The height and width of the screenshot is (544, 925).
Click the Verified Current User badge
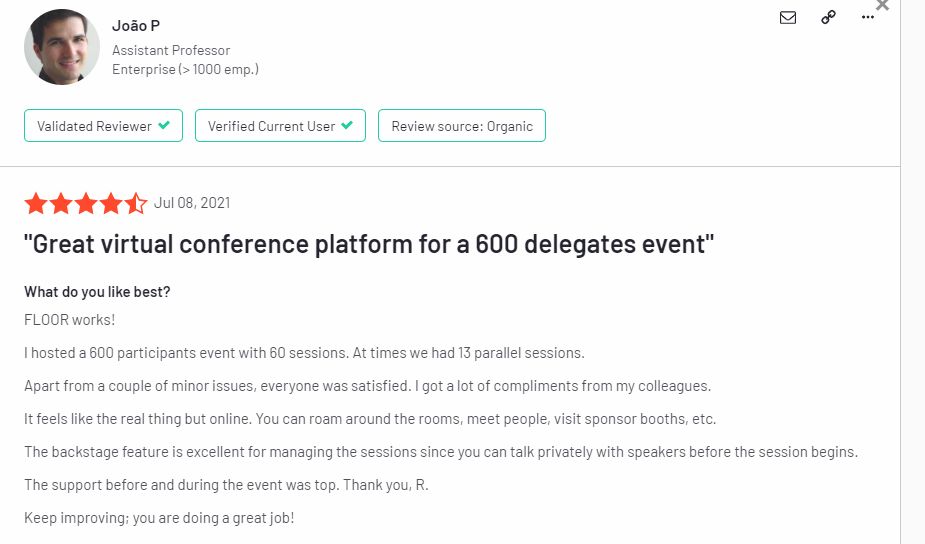280,126
